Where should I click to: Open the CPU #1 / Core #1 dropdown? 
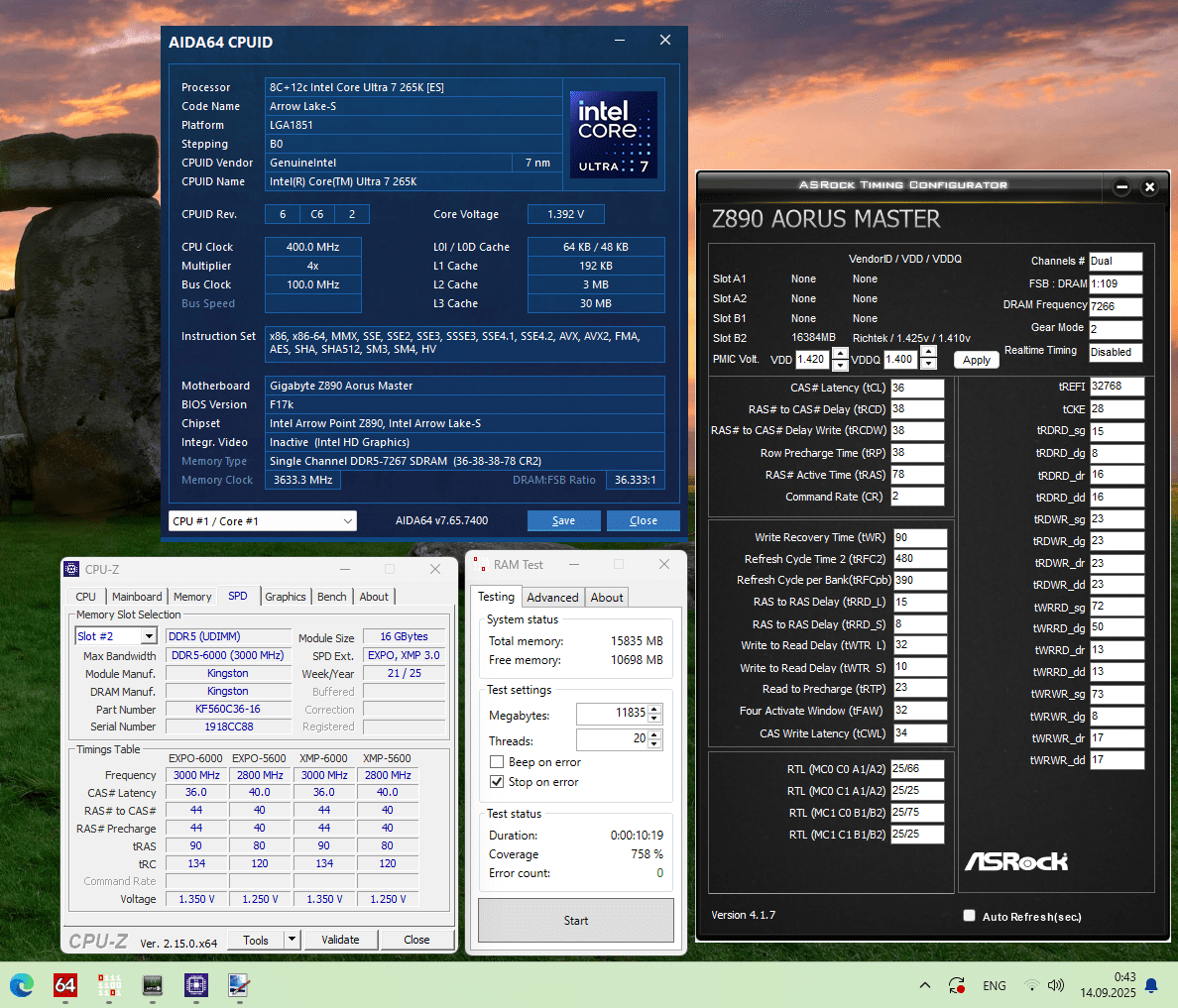tap(263, 521)
